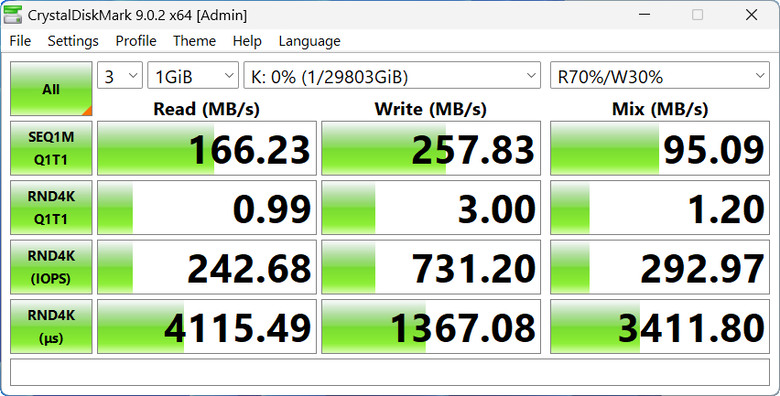This screenshot has width=780, height=396.
Task: Close the CrystalDiskMark window
Action: 752,15
